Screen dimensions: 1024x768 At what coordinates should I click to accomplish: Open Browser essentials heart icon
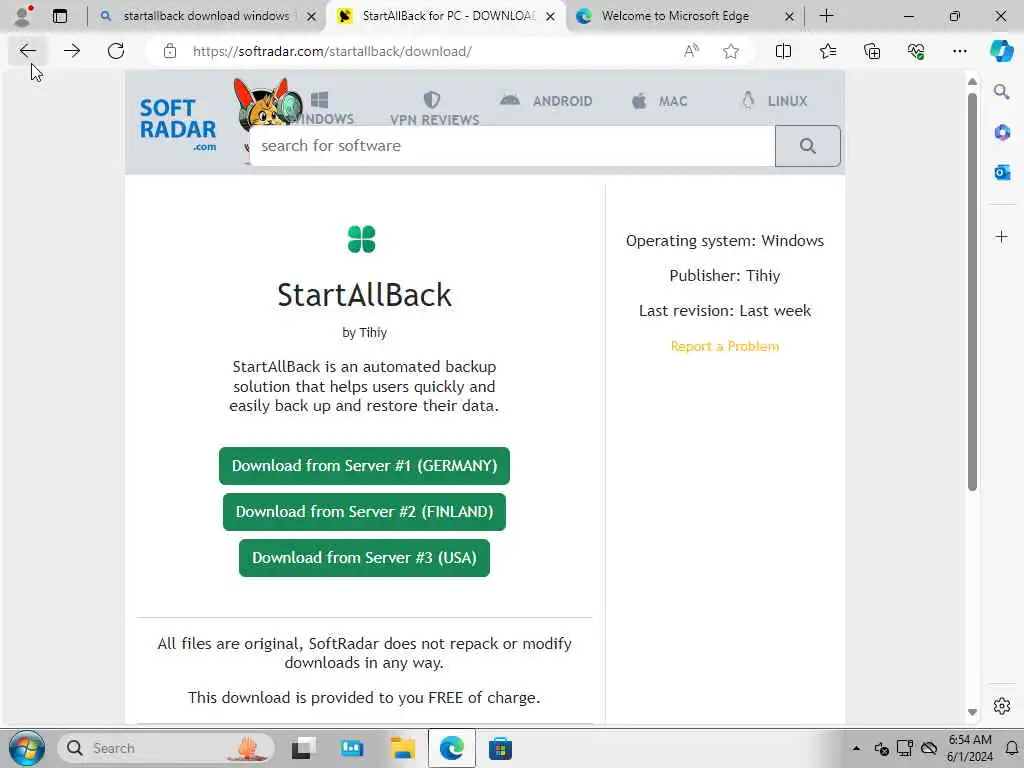(916, 51)
